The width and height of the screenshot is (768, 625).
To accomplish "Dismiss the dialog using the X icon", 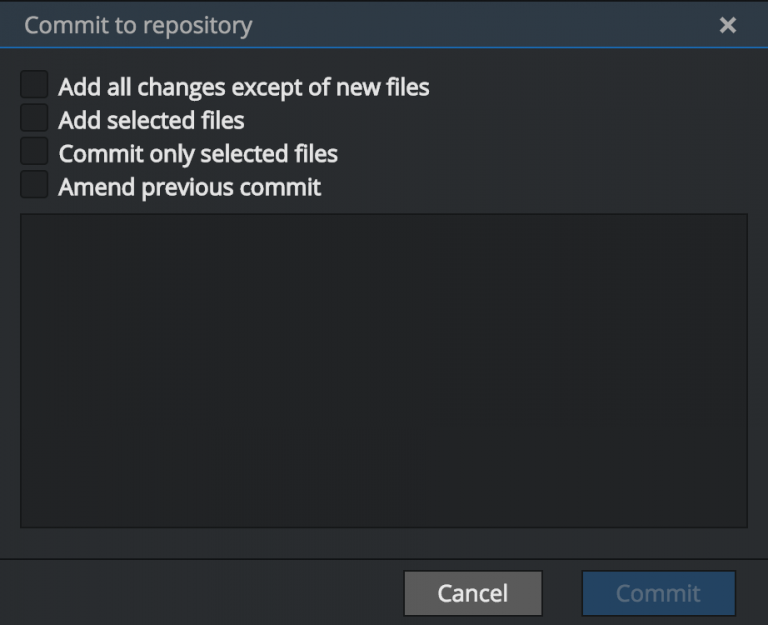I will click(728, 25).
